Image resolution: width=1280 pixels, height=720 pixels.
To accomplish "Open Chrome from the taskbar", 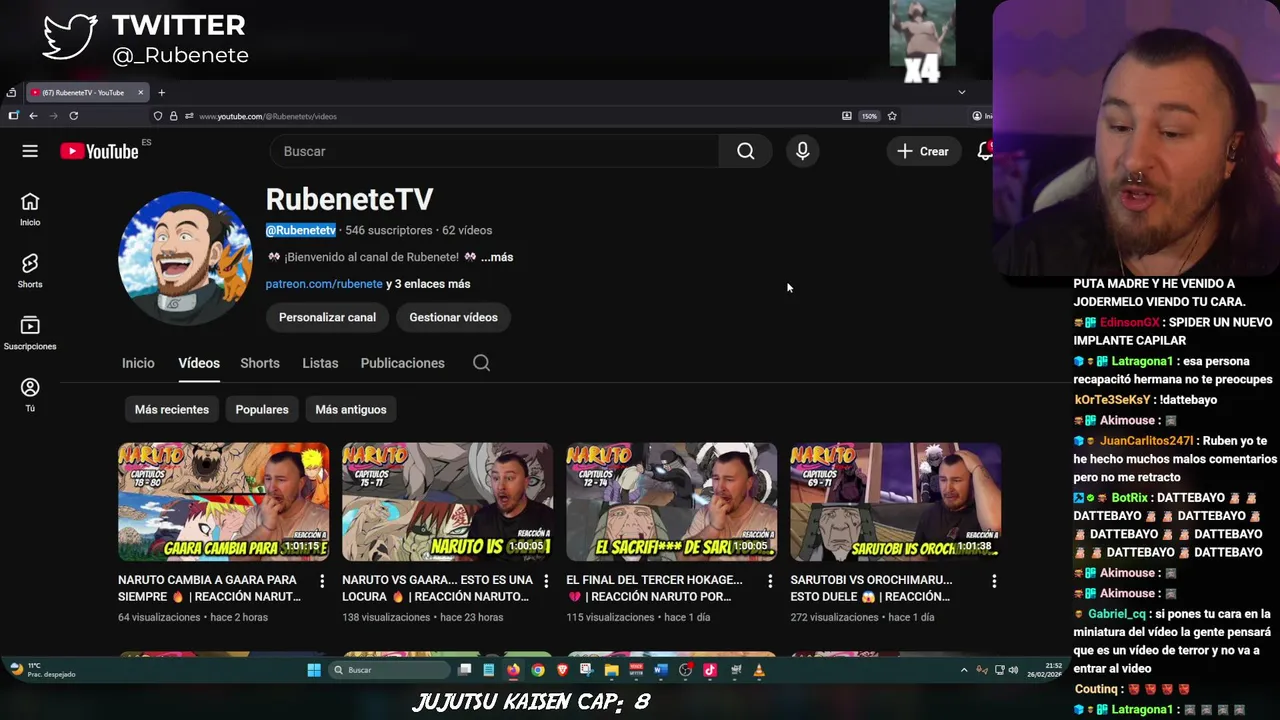I will coord(538,670).
